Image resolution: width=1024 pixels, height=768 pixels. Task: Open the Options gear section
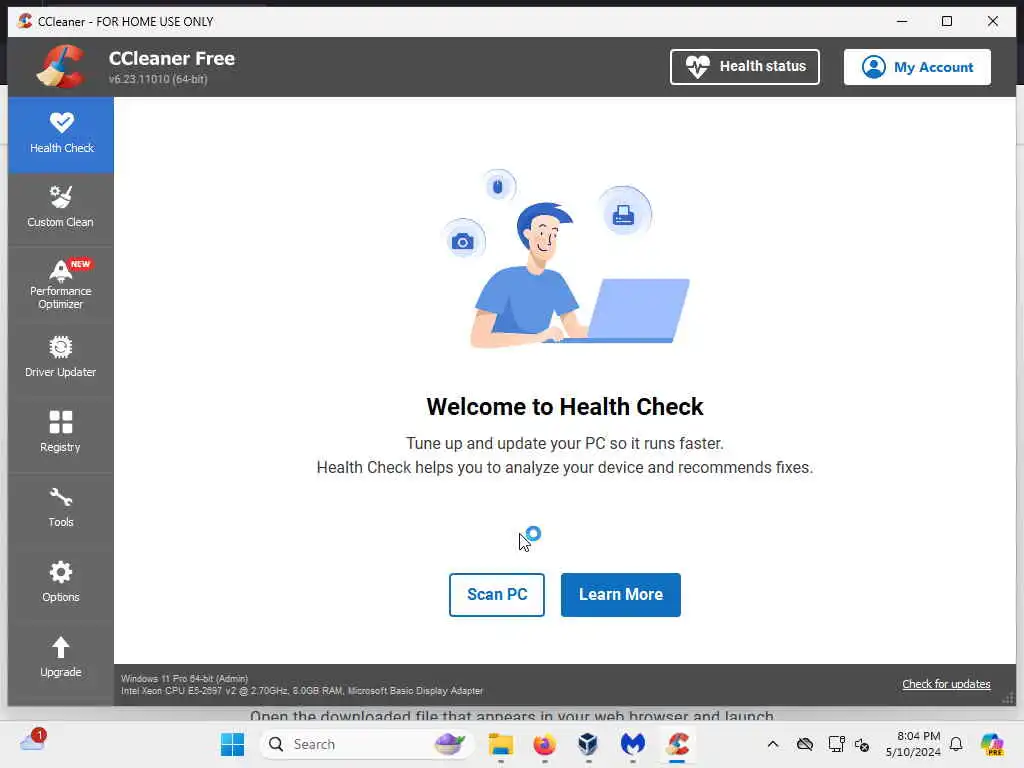click(61, 582)
